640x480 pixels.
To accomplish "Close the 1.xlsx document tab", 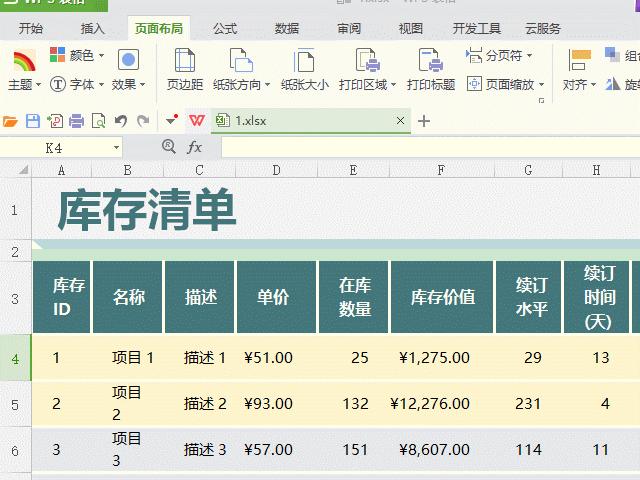I will point(400,120).
